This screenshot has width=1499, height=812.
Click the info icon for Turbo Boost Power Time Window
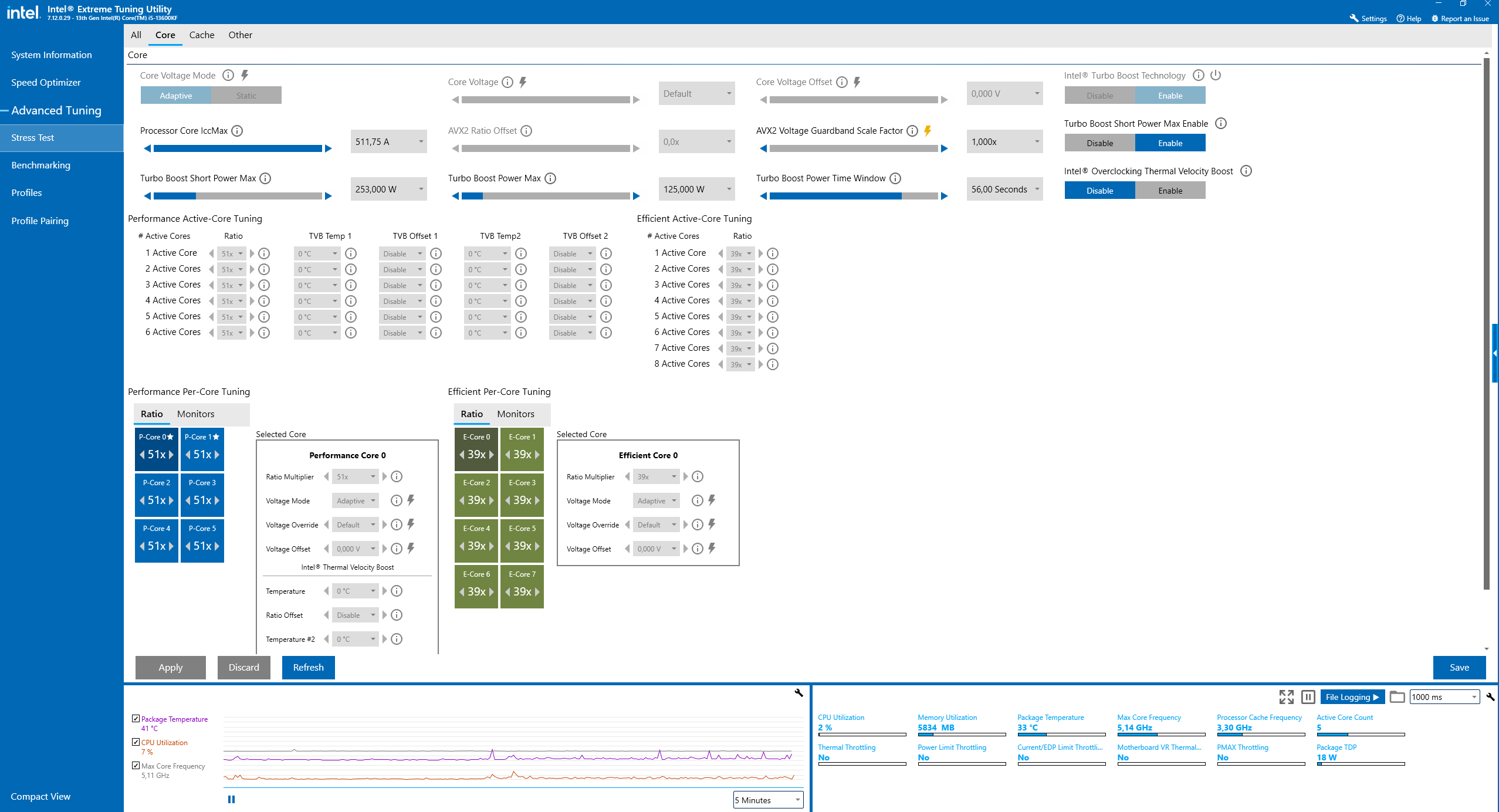tap(895, 178)
